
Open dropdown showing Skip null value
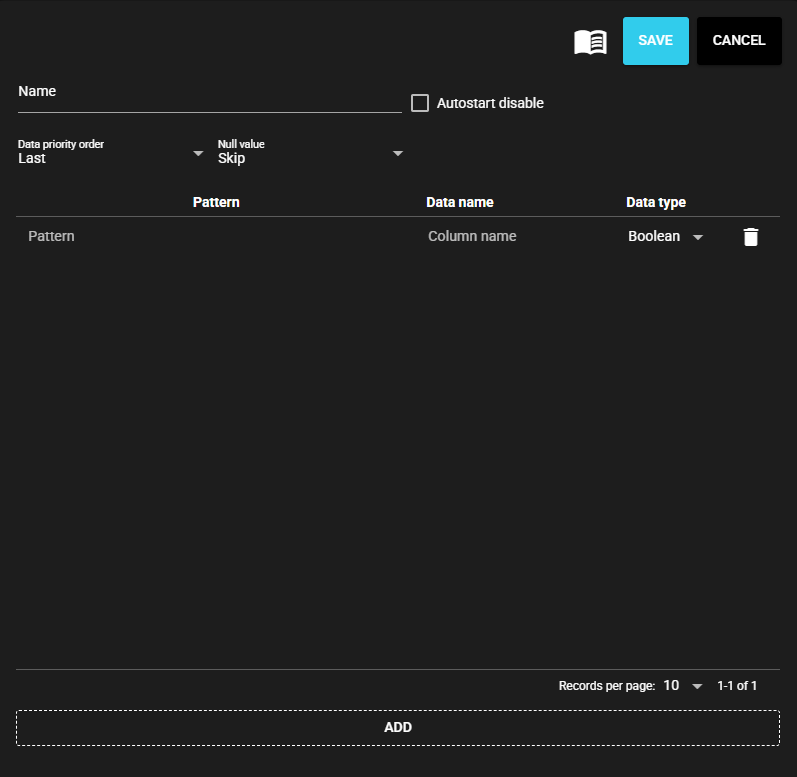[x=300, y=158]
